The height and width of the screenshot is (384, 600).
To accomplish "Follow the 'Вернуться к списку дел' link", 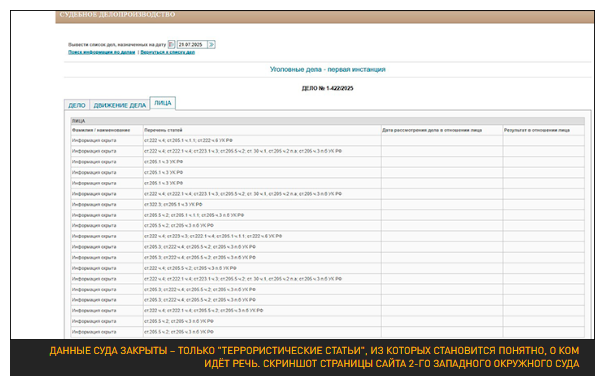I will pyautogui.click(x=168, y=52).
